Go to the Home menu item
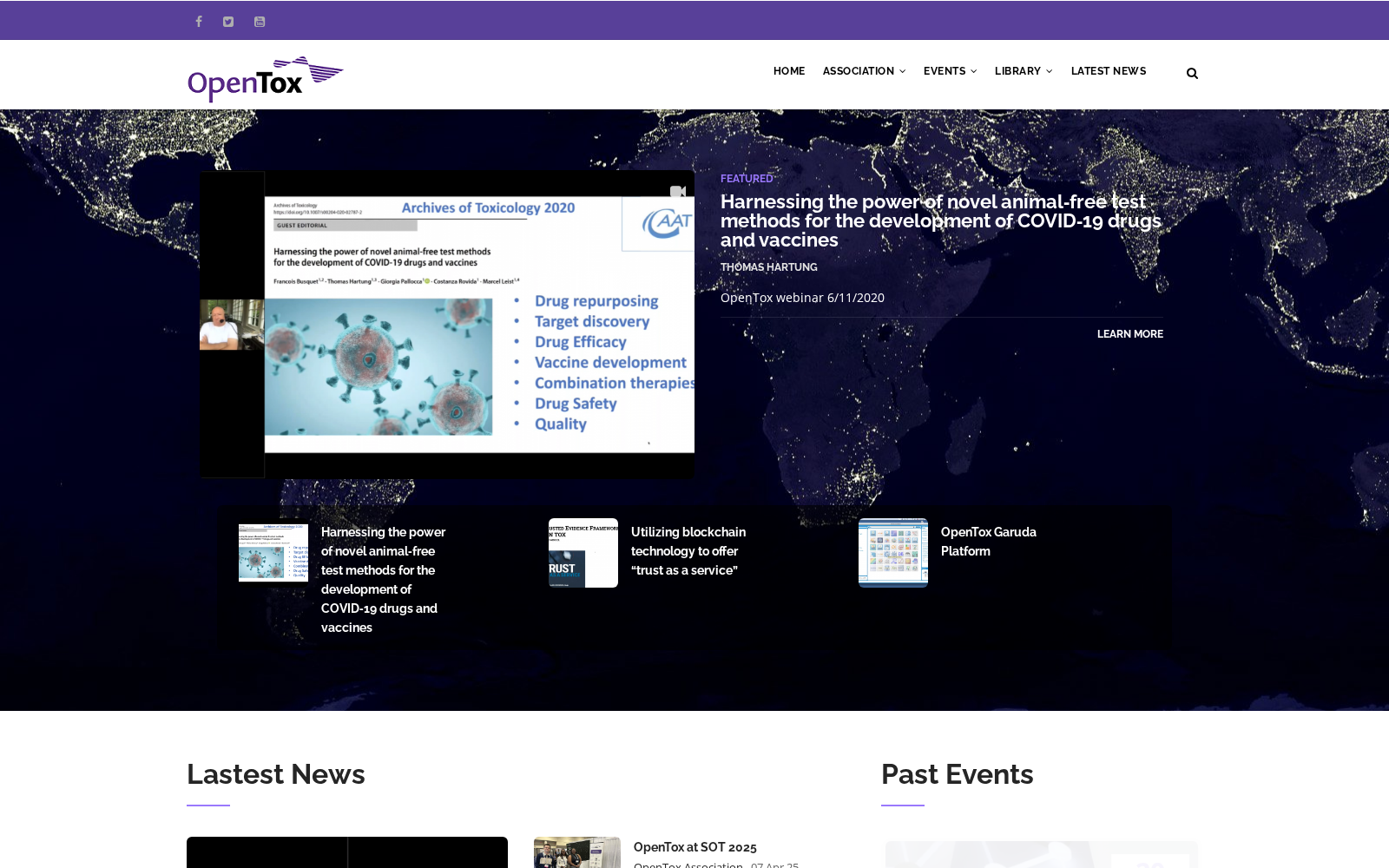This screenshot has height=868, width=1389. (789, 71)
